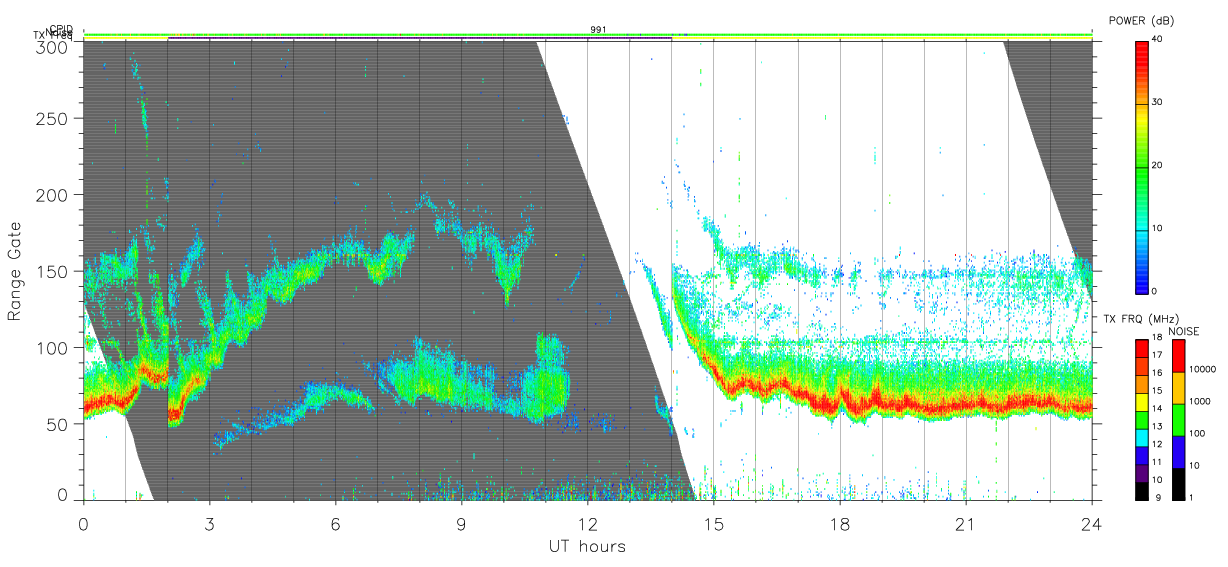Click the x-axis tick label '18'
The image size is (1228, 567).
click(839, 524)
